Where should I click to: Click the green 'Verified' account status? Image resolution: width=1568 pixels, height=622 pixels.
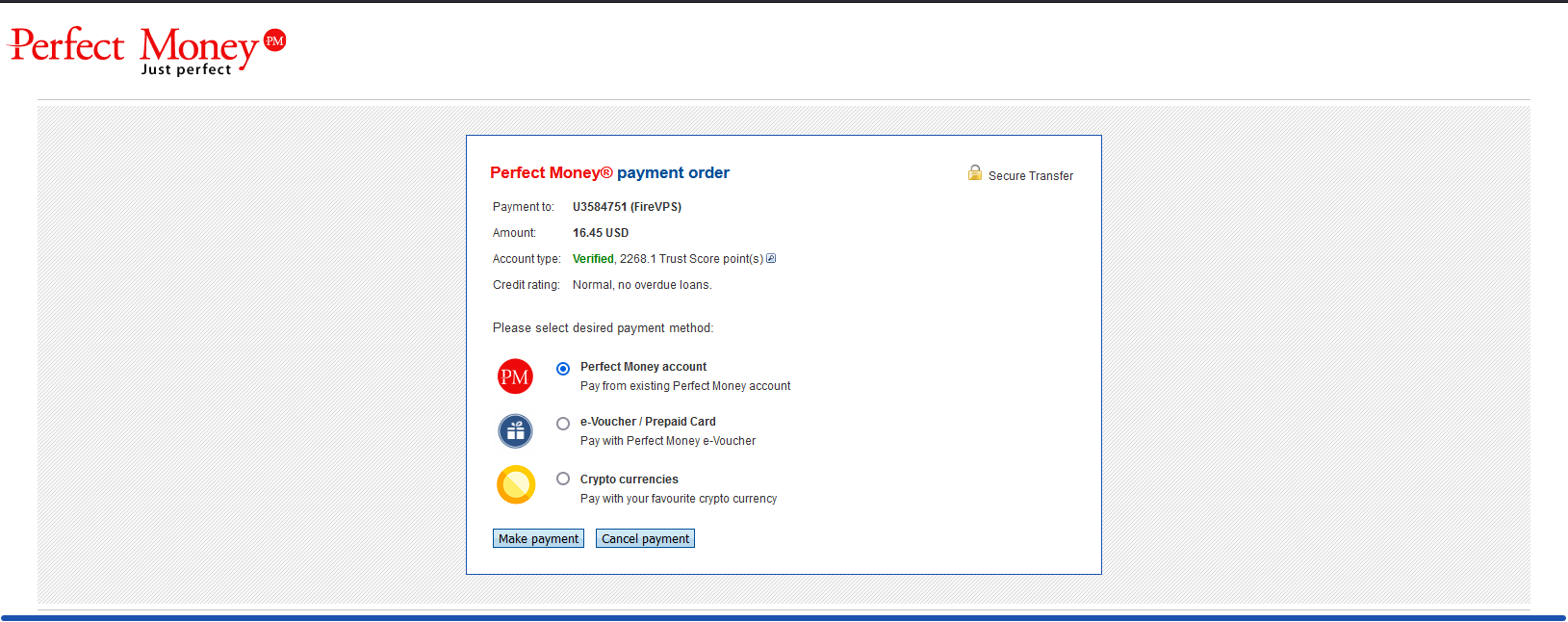[x=593, y=259]
